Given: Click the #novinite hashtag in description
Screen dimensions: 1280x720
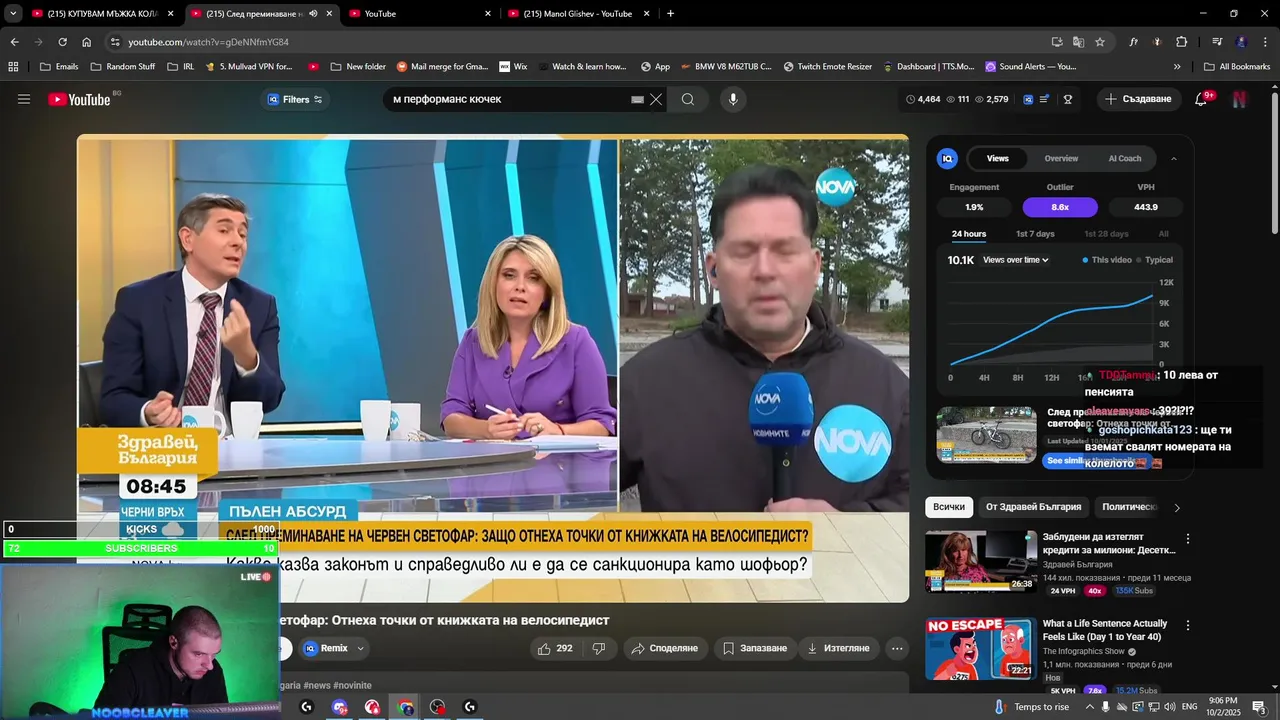Looking at the screenshot, I should coord(353,685).
